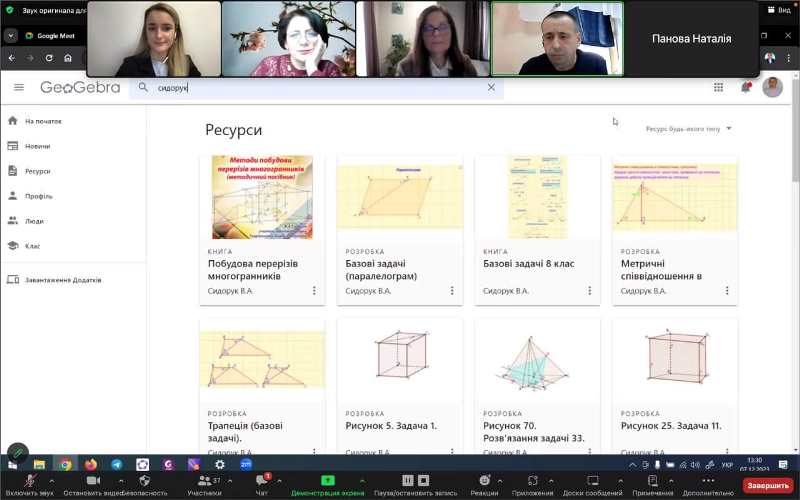Screen dimensions: 800x500
Task: Expand the screen share options arrow
Action: coord(362,480)
